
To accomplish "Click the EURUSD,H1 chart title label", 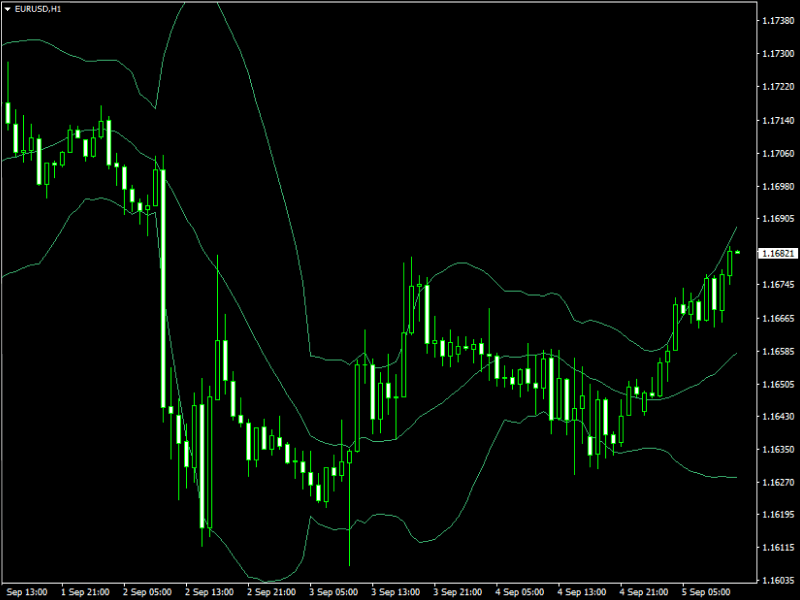I will click(38, 9).
